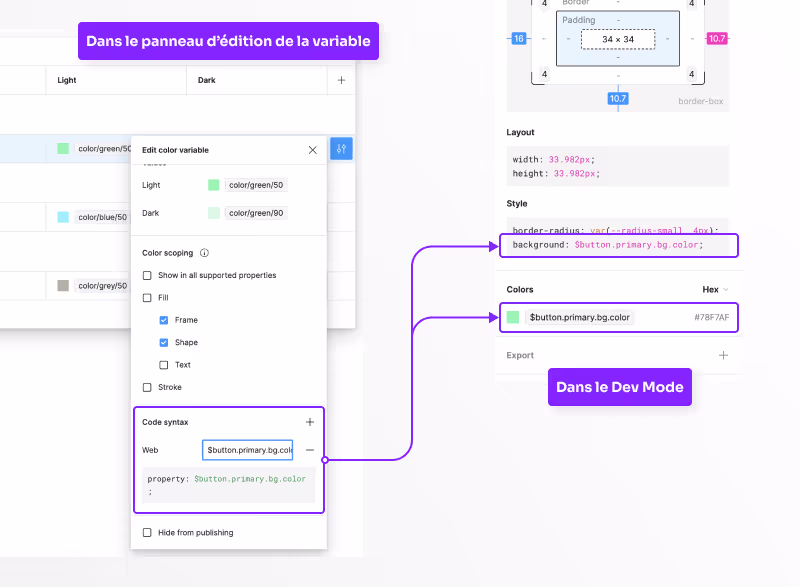
Task: Click the 34 × 34 box model size
Action: click(x=618, y=39)
